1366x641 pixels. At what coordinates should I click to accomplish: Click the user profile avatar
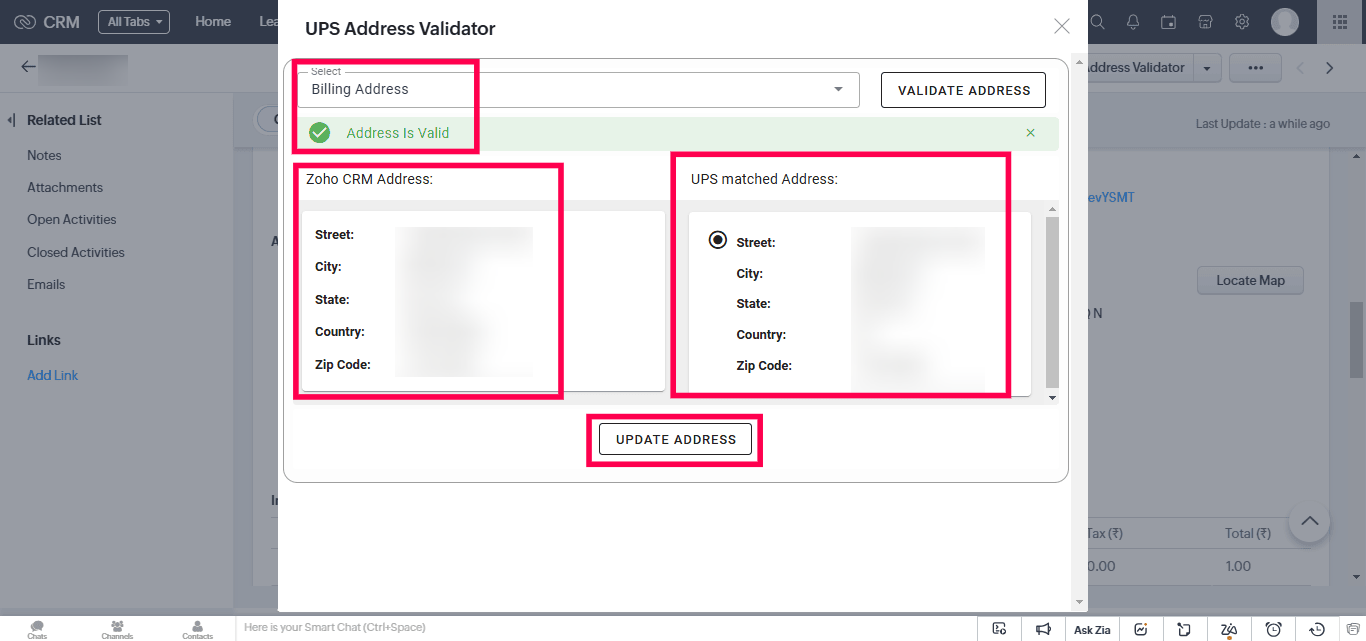click(x=1285, y=22)
